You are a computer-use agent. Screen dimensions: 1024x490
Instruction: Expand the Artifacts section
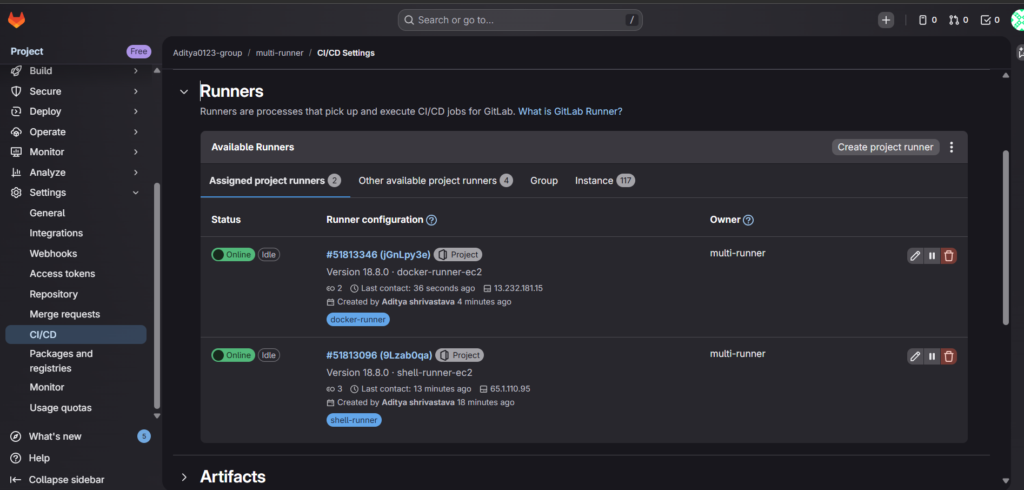(183, 477)
